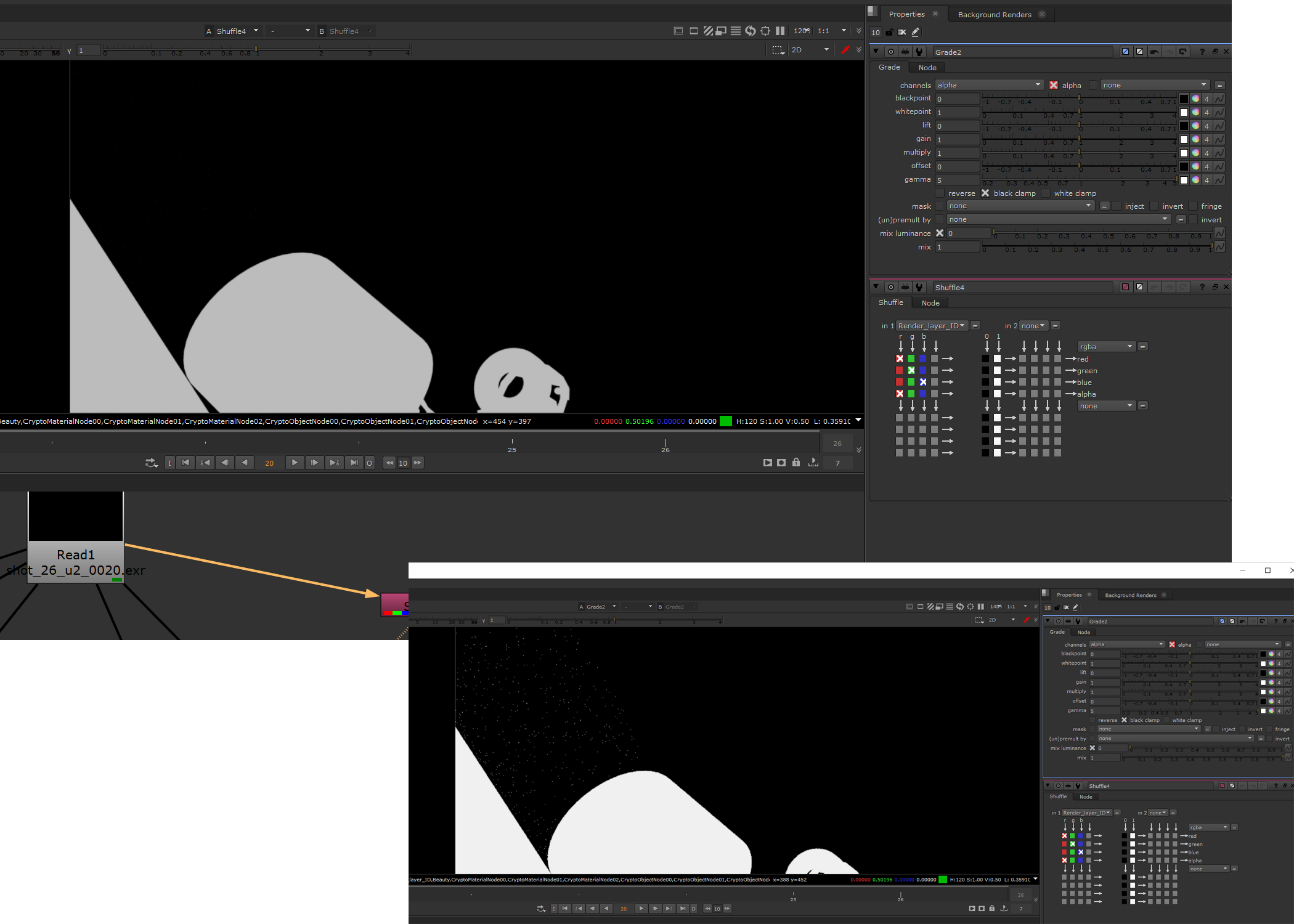Image resolution: width=1294 pixels, height=924 pixels.
Task: Click Shuffle4 wrench icon in upper panel
Action: pos(919,287)
